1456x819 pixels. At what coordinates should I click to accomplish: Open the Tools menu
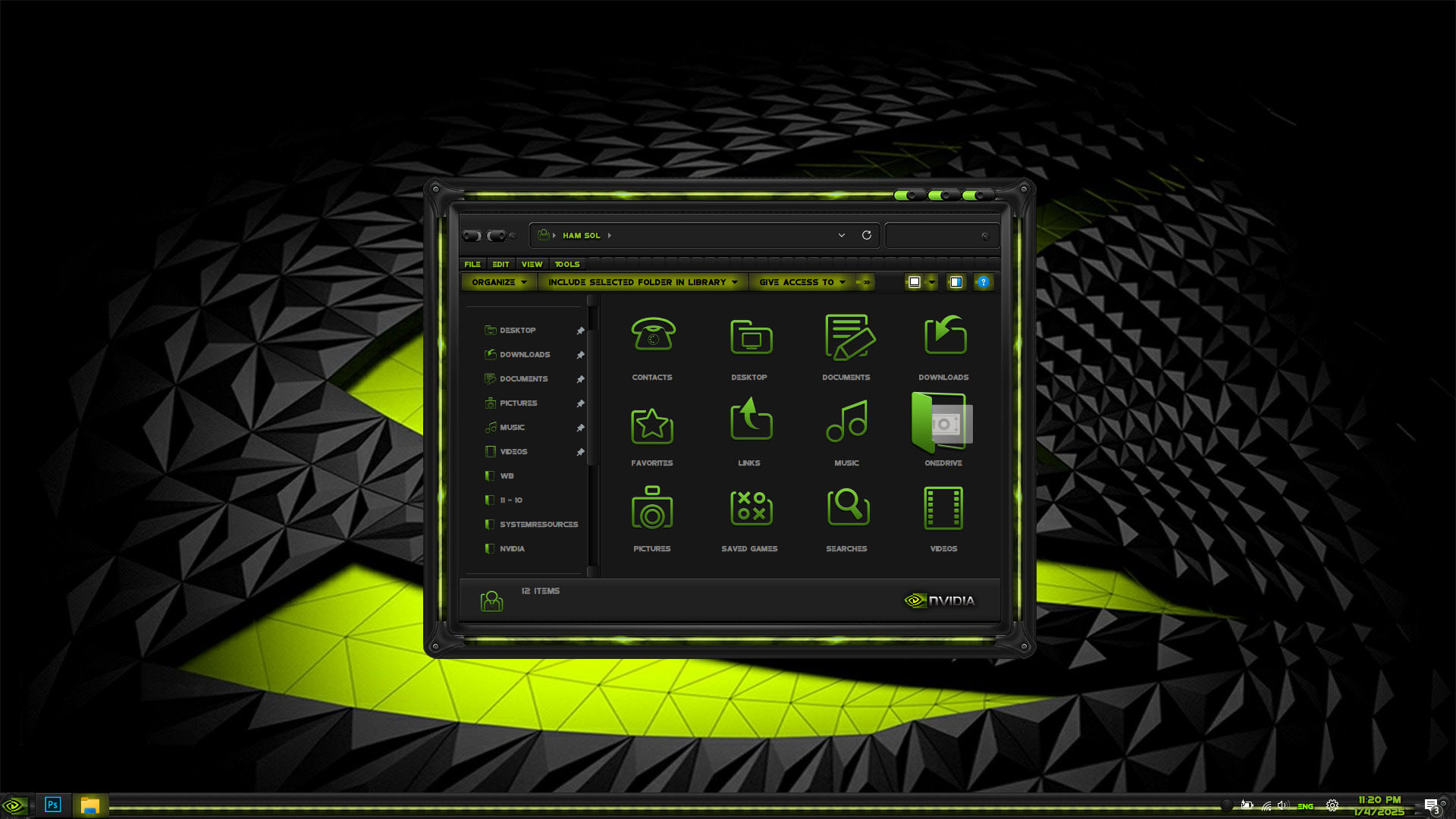pyautogui.click(x=566, y=264)
